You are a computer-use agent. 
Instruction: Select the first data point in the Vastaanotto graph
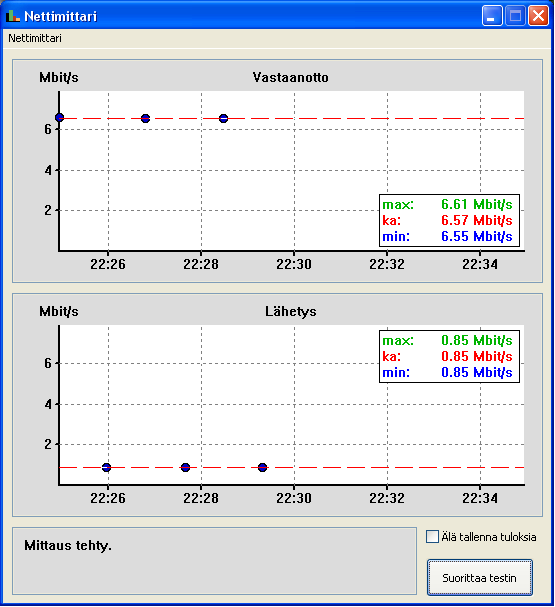[59, 117]
